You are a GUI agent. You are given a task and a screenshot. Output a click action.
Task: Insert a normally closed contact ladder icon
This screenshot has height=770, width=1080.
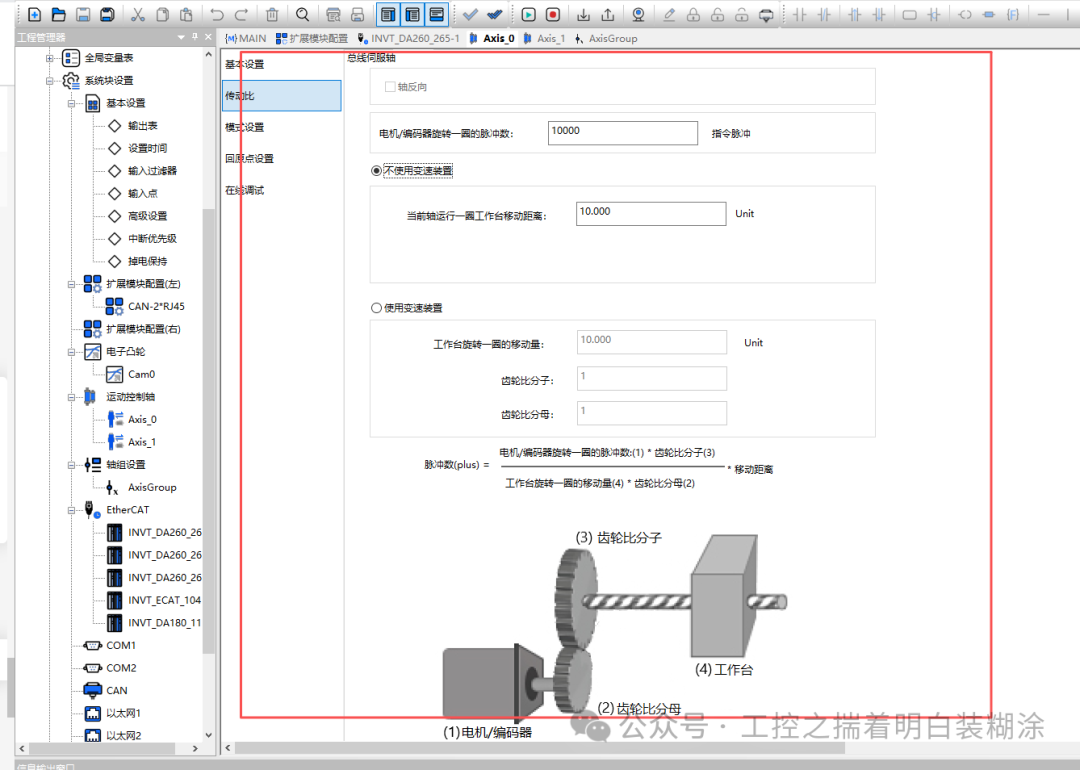[824, 14]
